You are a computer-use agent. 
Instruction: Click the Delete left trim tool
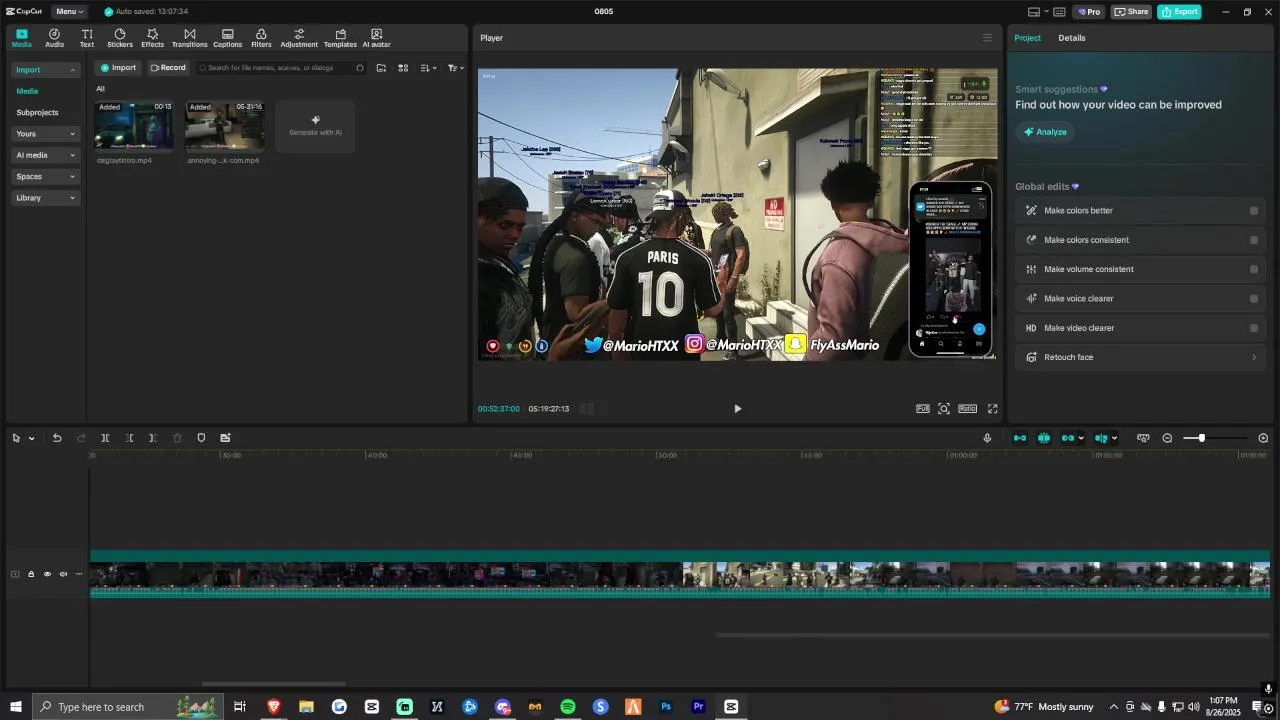(129, 438)
